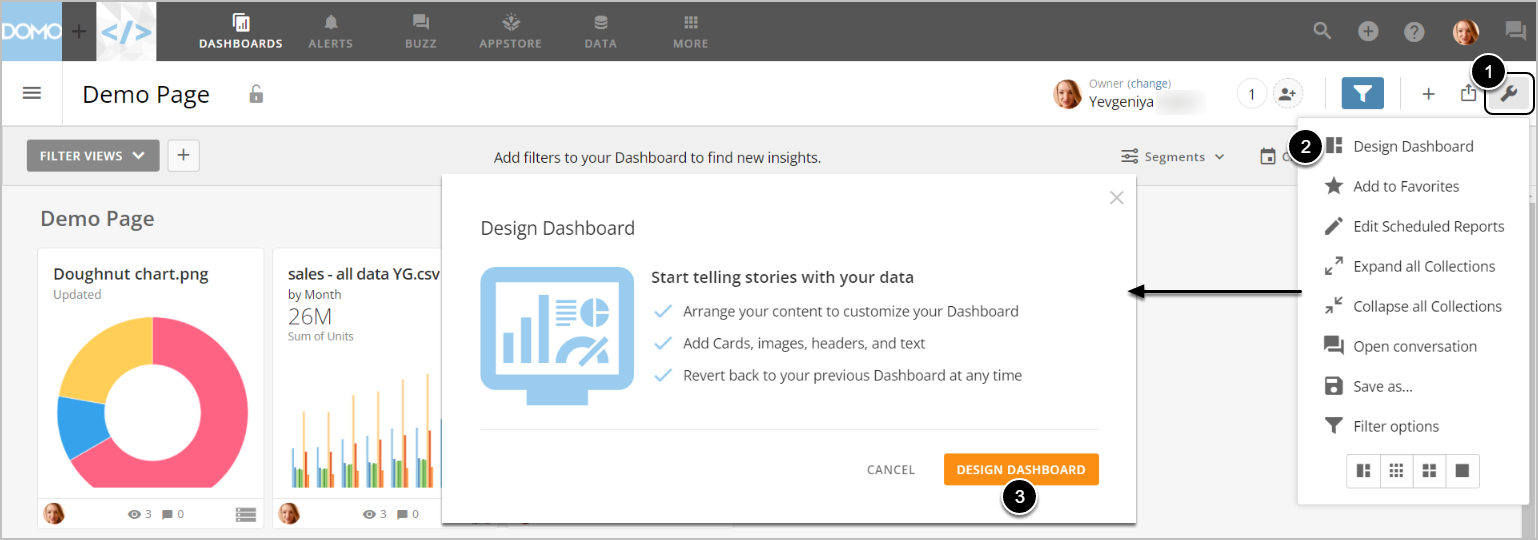
Task: Click the share dashboard icon
Action: click(x=1468, y=94)
